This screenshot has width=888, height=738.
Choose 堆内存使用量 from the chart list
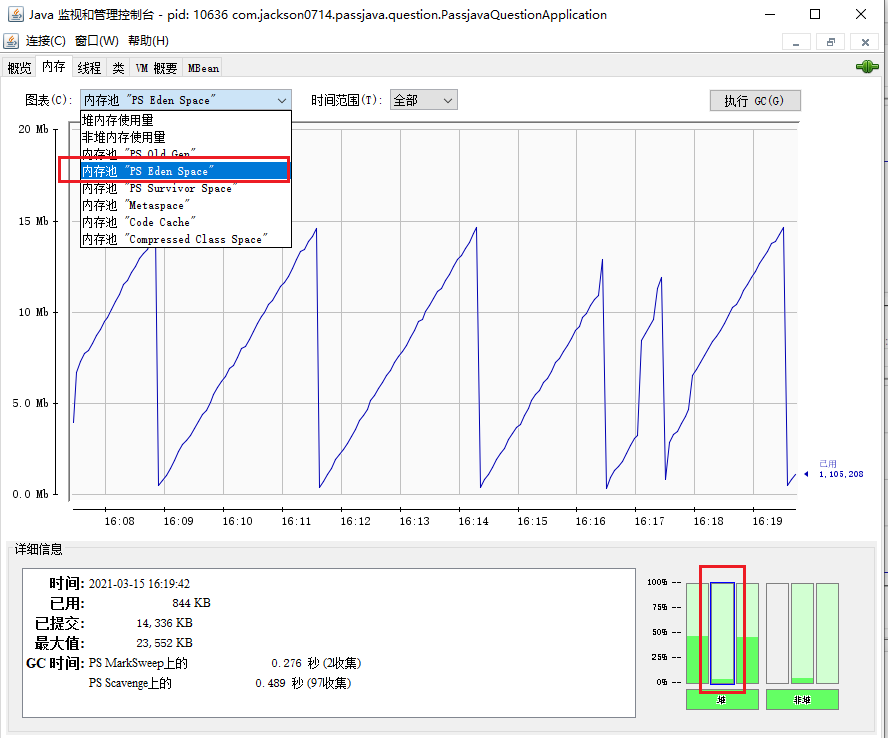[118, 120]
